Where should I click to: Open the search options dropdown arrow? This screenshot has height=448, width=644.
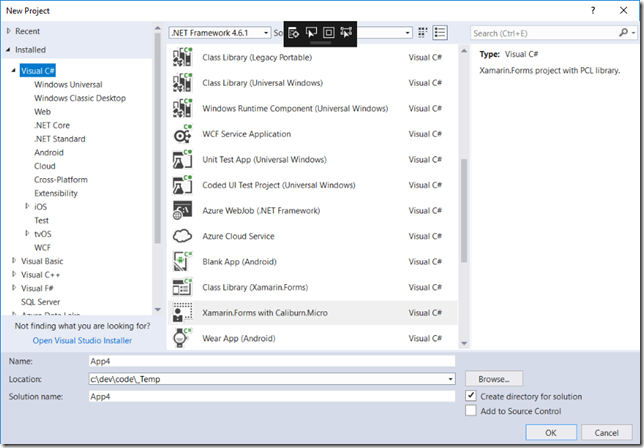tap(634, 32)
